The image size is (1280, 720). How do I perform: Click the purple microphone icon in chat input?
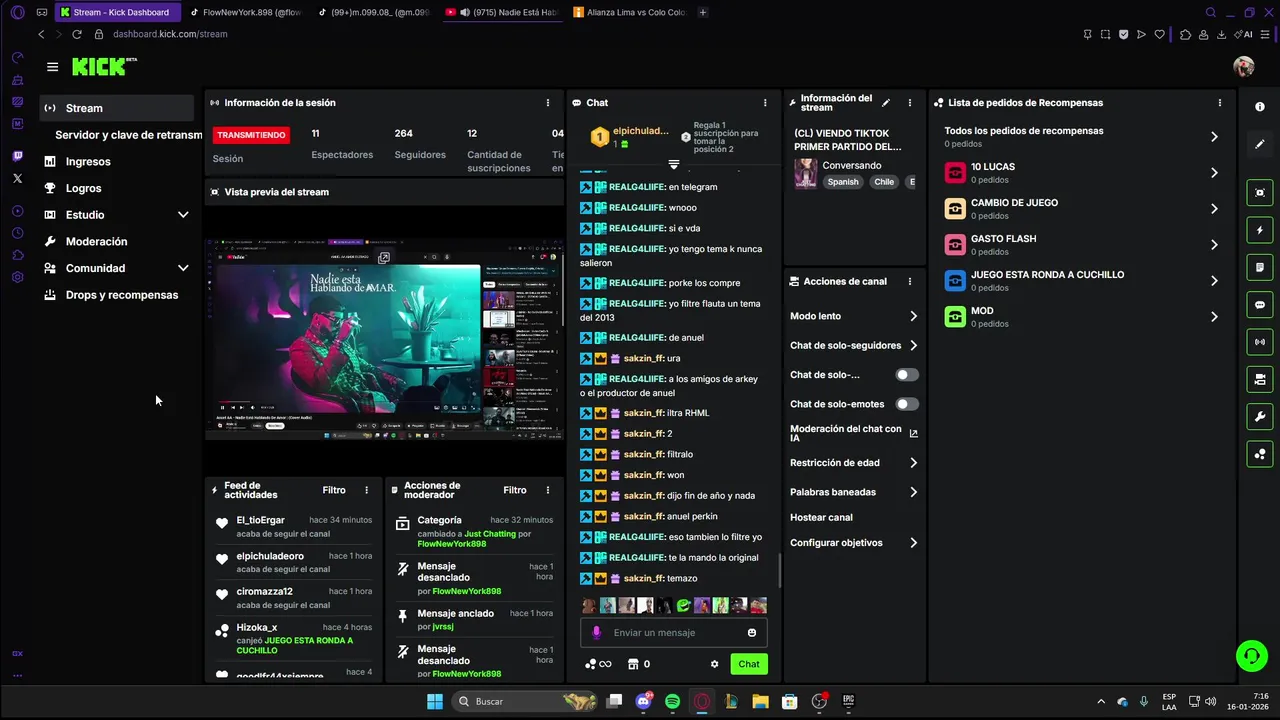tap(597, 633)
